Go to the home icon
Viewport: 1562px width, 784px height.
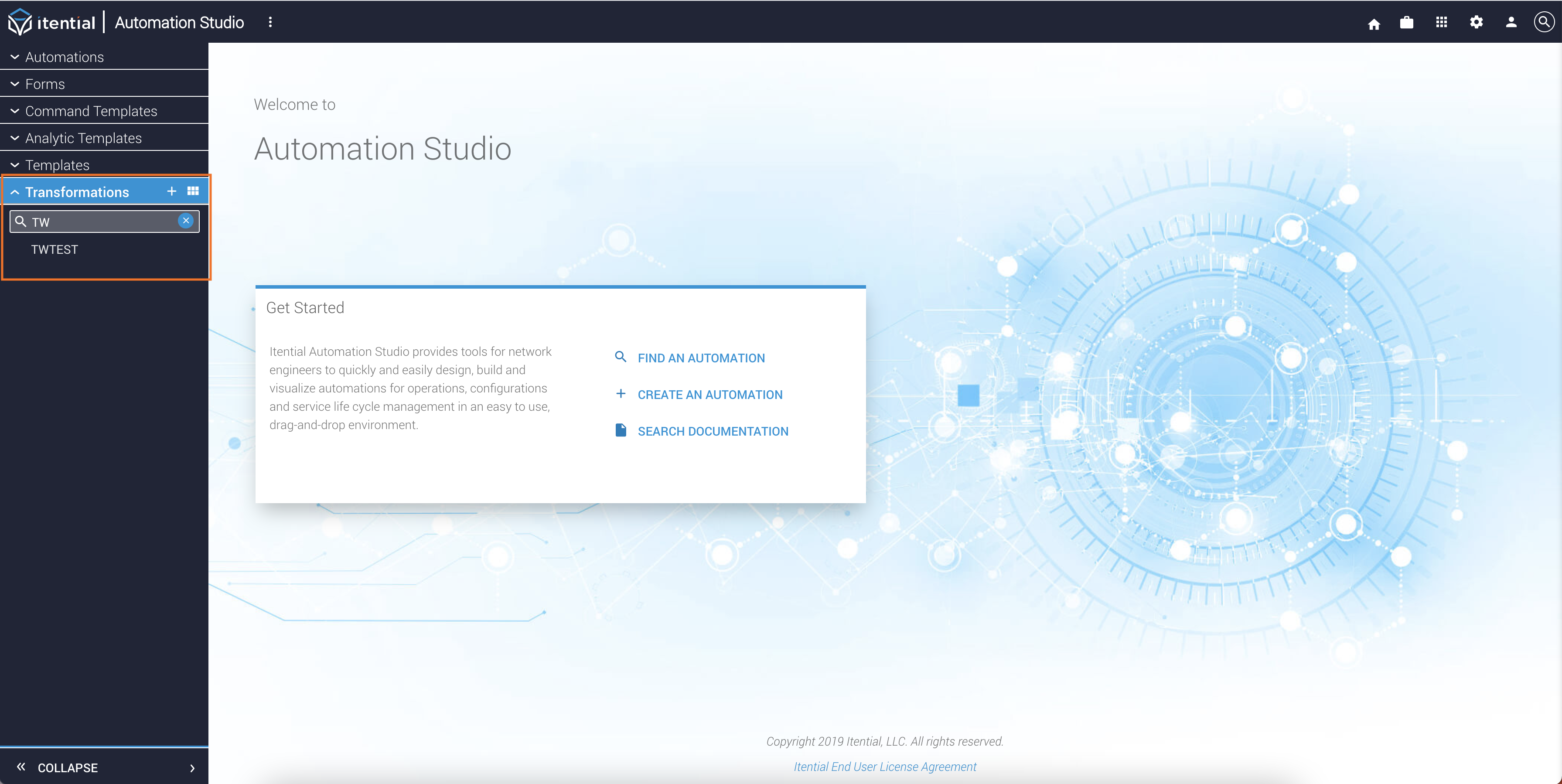tap(1374, 24)
